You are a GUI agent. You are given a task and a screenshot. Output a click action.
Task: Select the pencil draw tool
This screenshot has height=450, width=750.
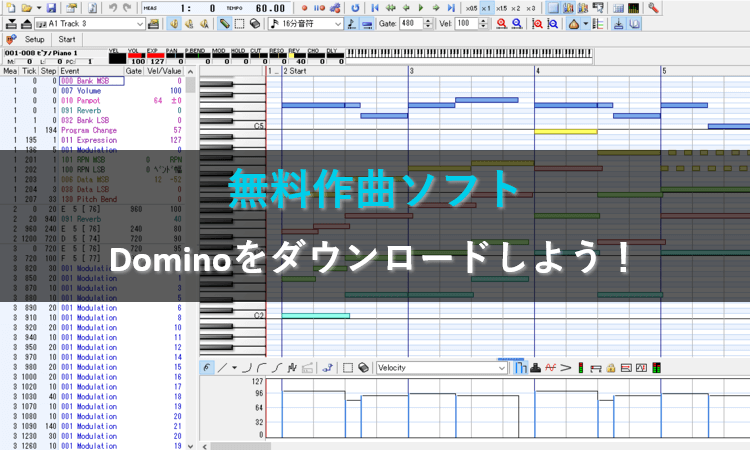[224, 22]
